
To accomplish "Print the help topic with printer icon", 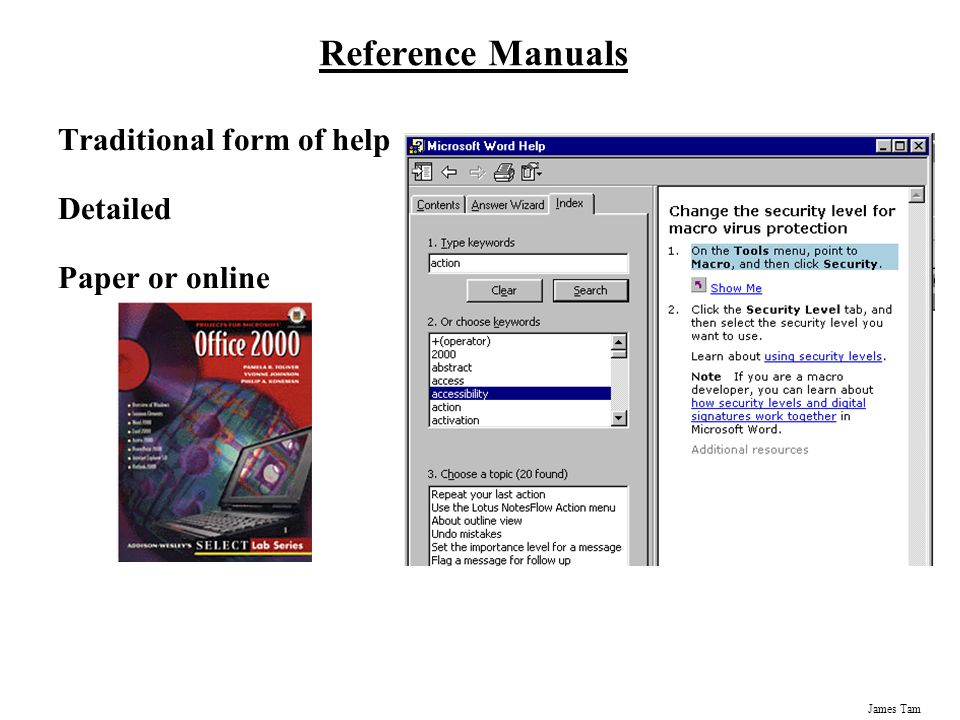I will pos(504,172).
